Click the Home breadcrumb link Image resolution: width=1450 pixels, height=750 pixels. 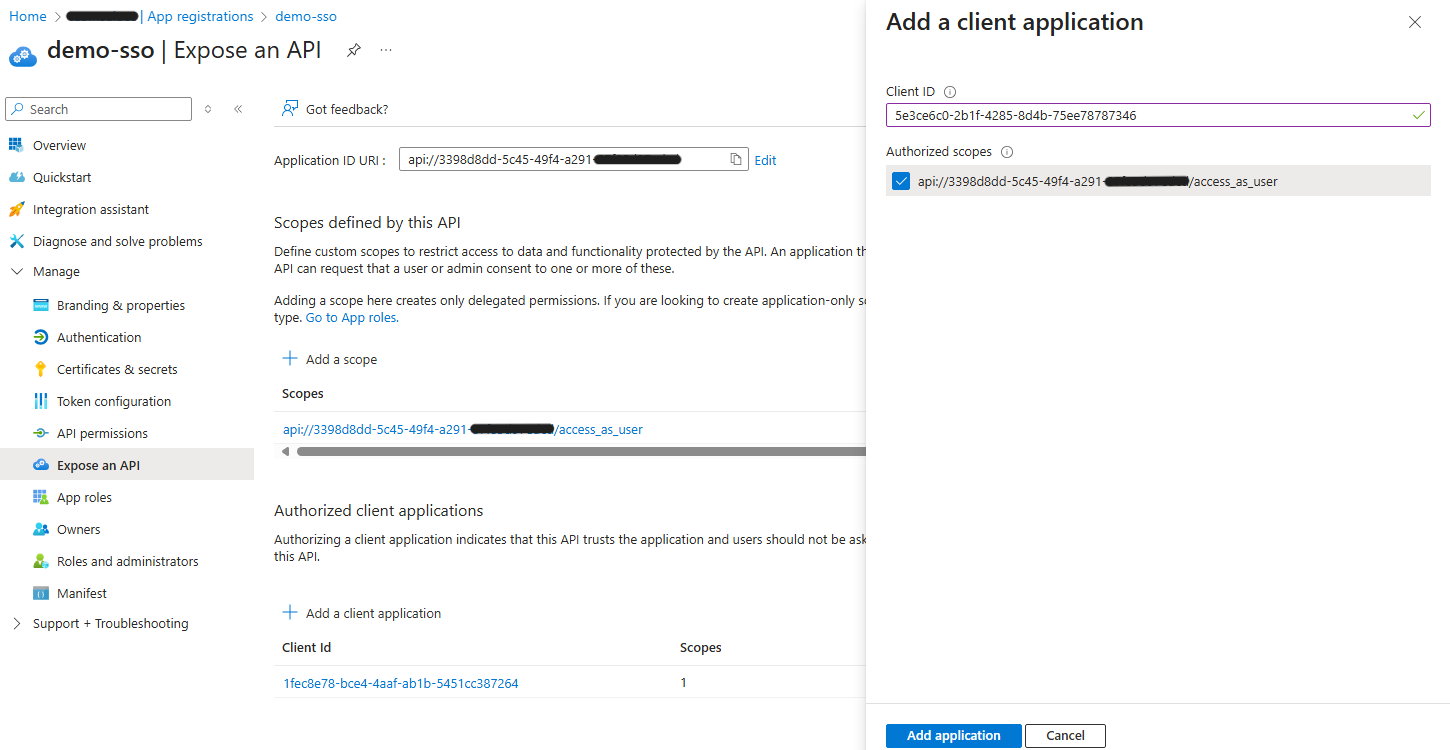tap(28, 16)
